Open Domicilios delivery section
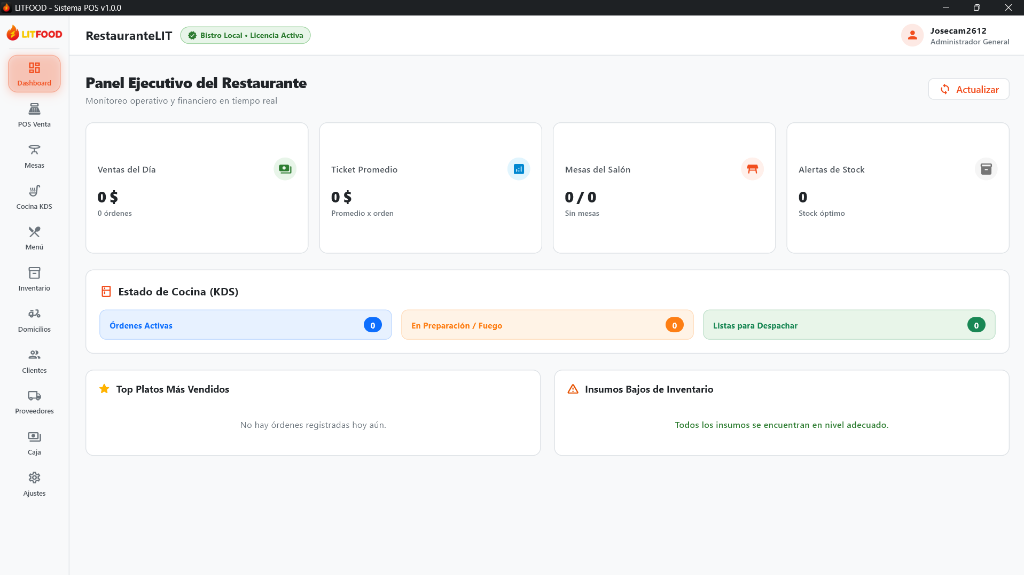The height and width of the screenshot is (575, 1024). pos(34,321)
